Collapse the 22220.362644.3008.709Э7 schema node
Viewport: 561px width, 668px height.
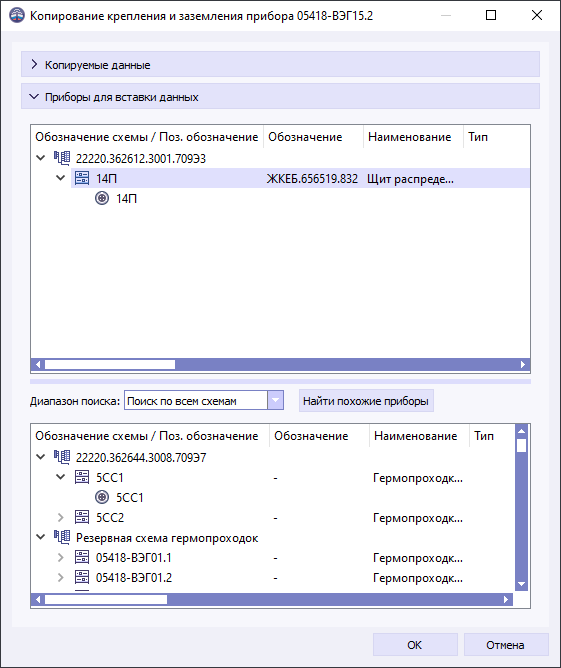40,457
